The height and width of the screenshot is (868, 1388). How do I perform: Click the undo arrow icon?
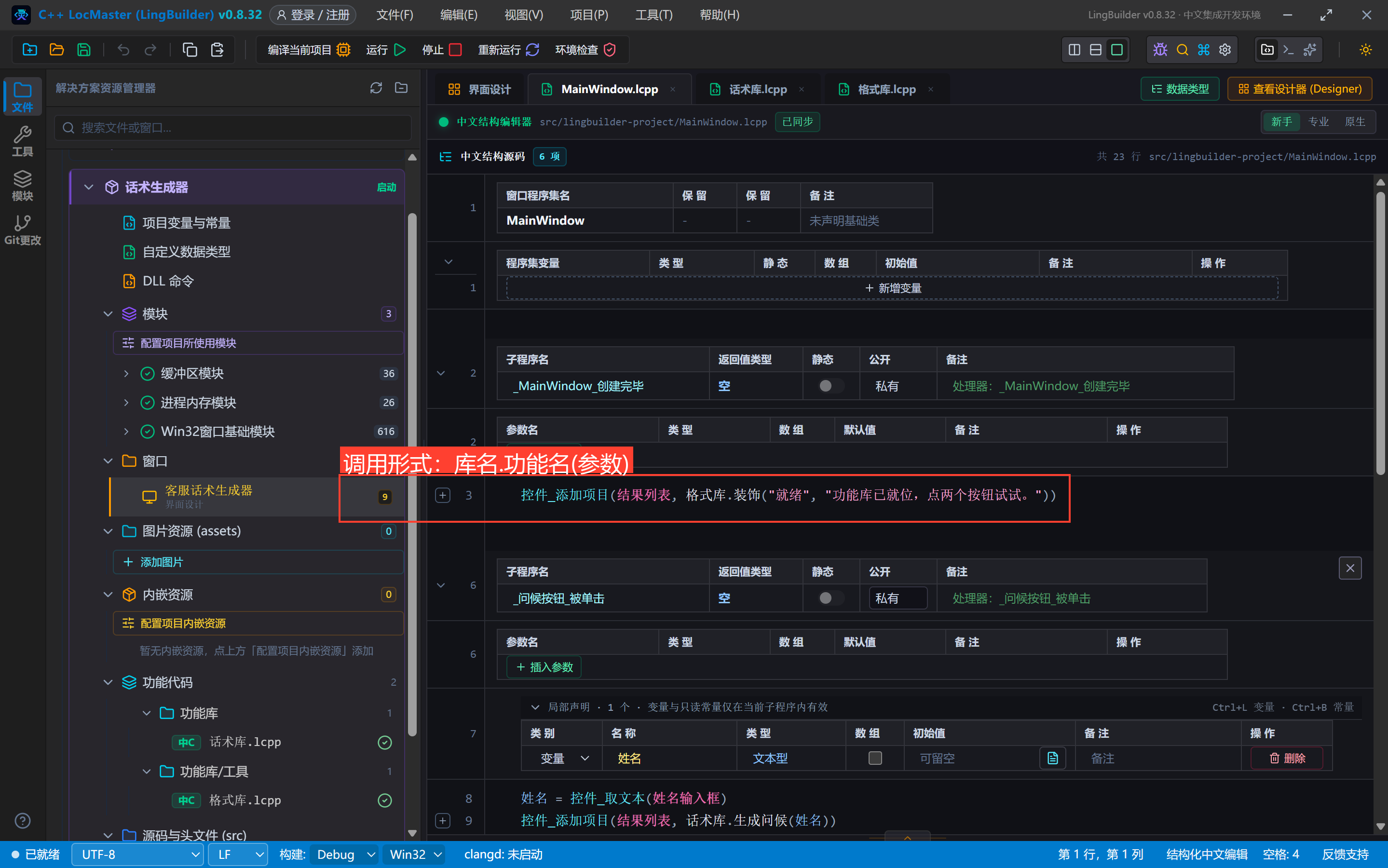[123, 50]
